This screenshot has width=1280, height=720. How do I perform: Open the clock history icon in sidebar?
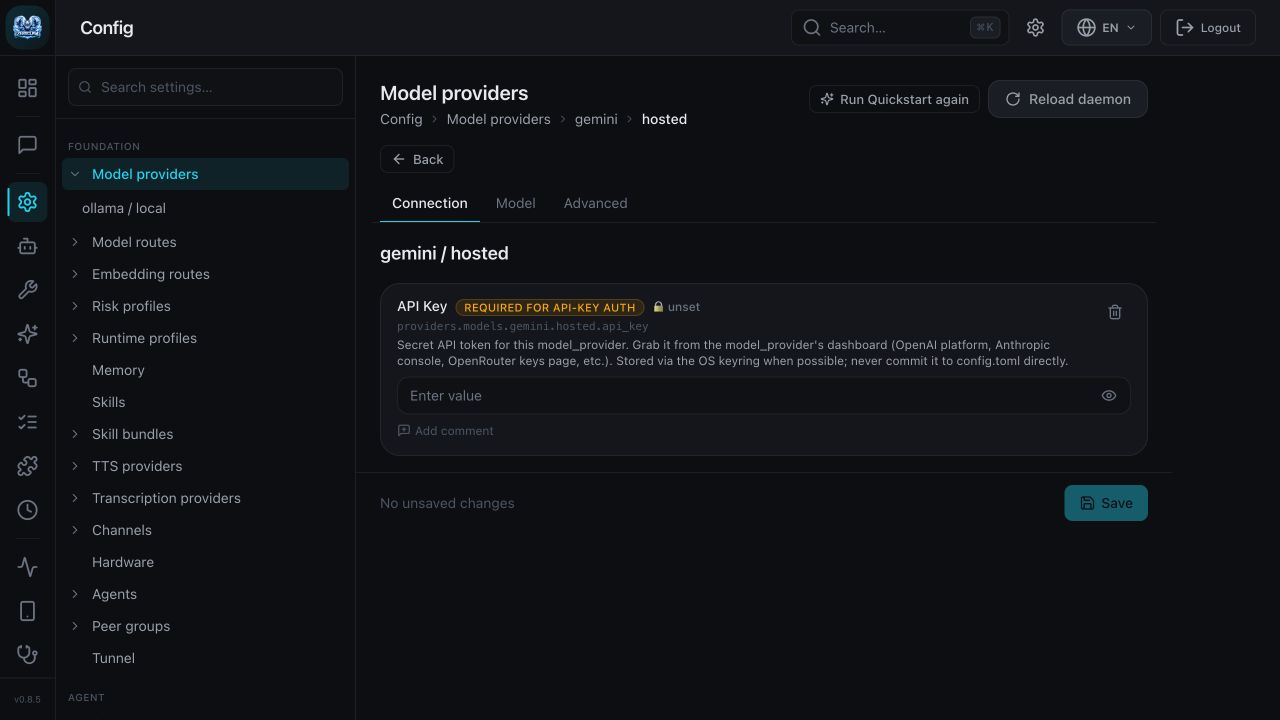tap(27, 510)
